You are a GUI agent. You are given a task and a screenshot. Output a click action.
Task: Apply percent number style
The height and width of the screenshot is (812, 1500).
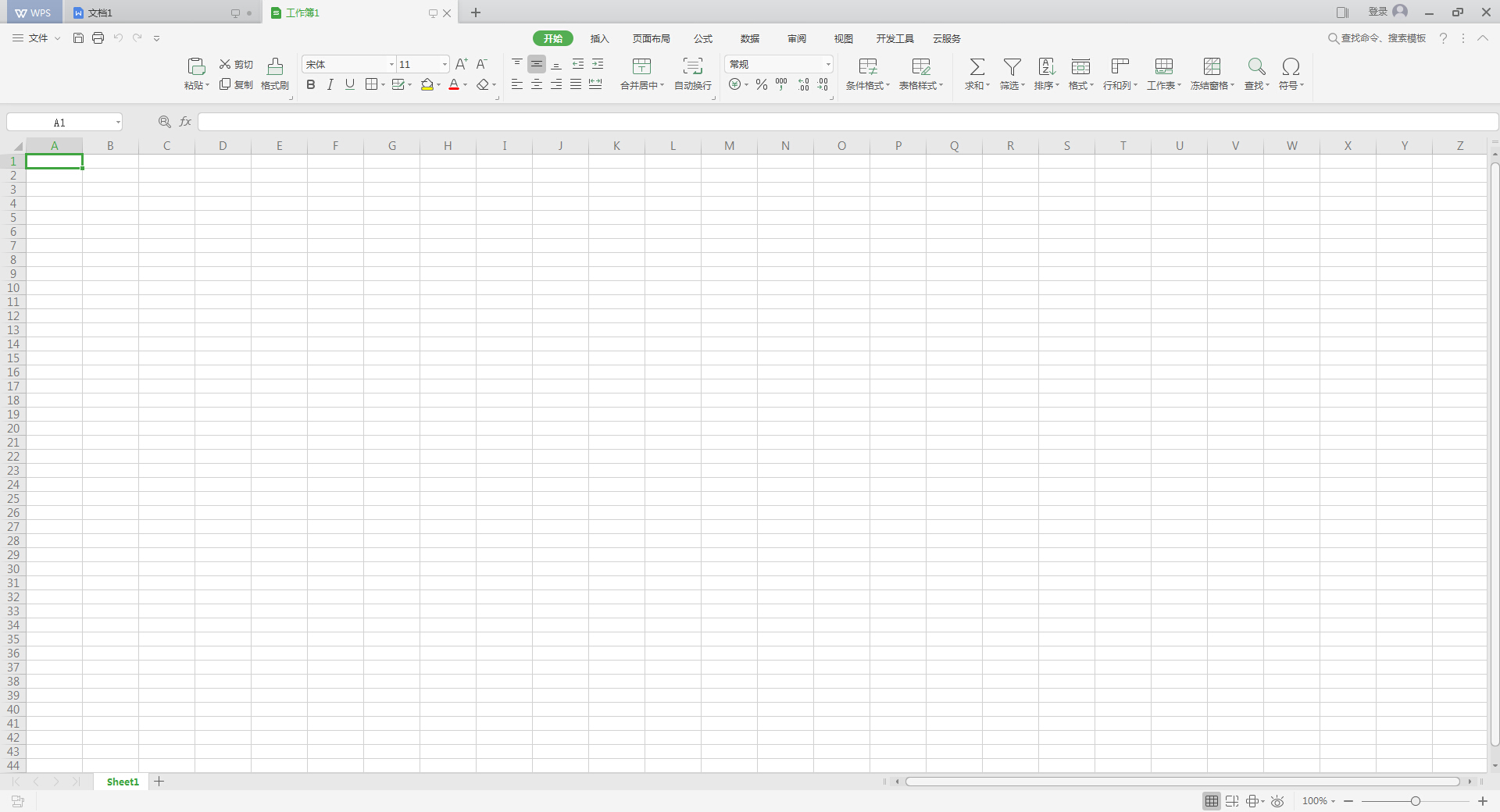click(x=762, y=84)
